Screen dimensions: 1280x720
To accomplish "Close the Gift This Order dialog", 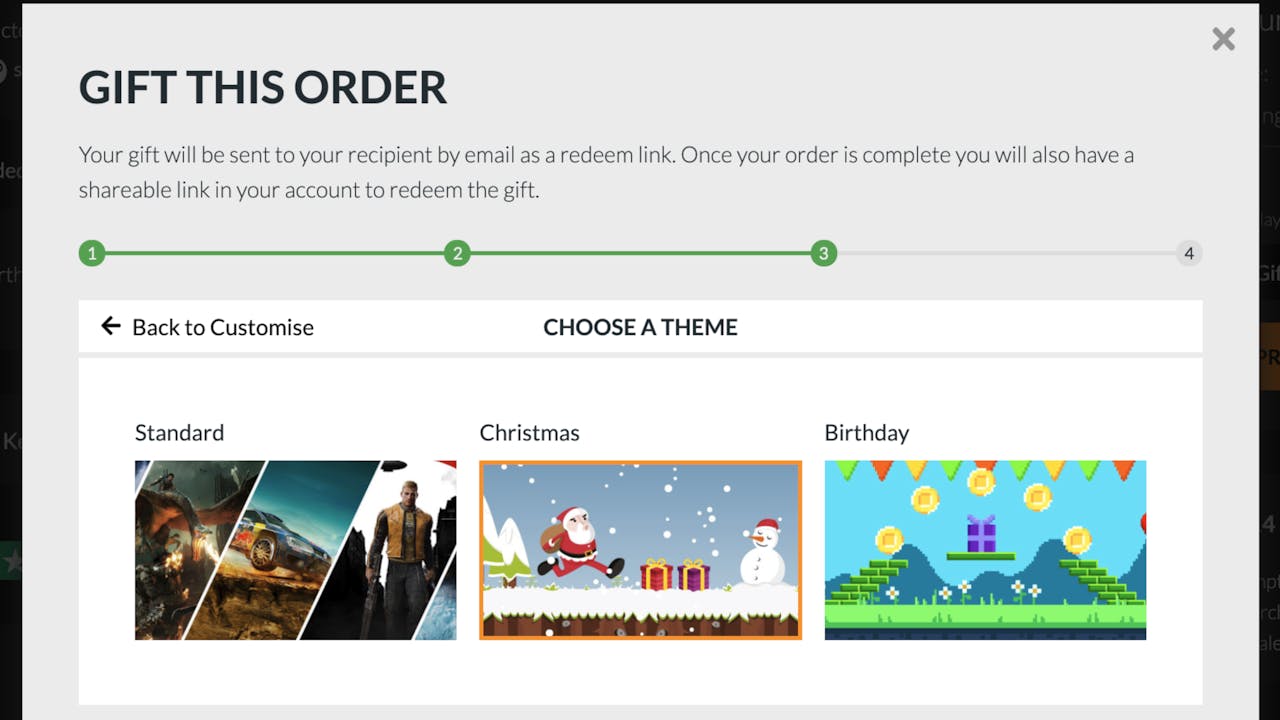I will [x=1223, y=39].
